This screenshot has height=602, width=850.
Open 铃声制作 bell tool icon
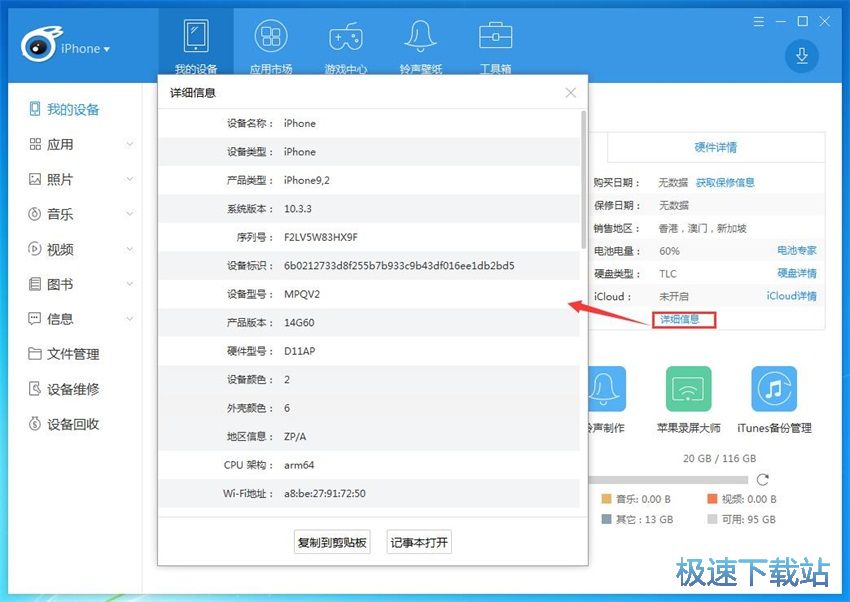606,389
